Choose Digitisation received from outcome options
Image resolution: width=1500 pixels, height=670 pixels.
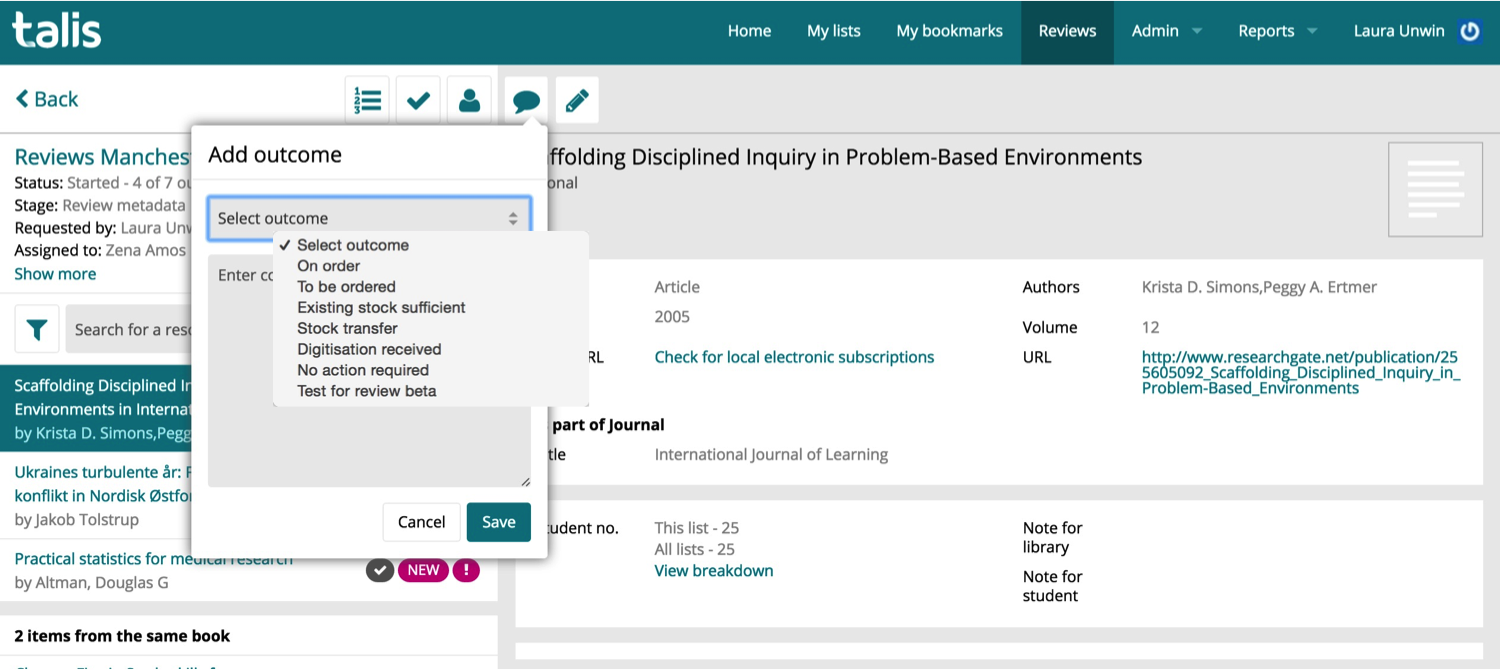pyautogui.click(x=368, y=349)
